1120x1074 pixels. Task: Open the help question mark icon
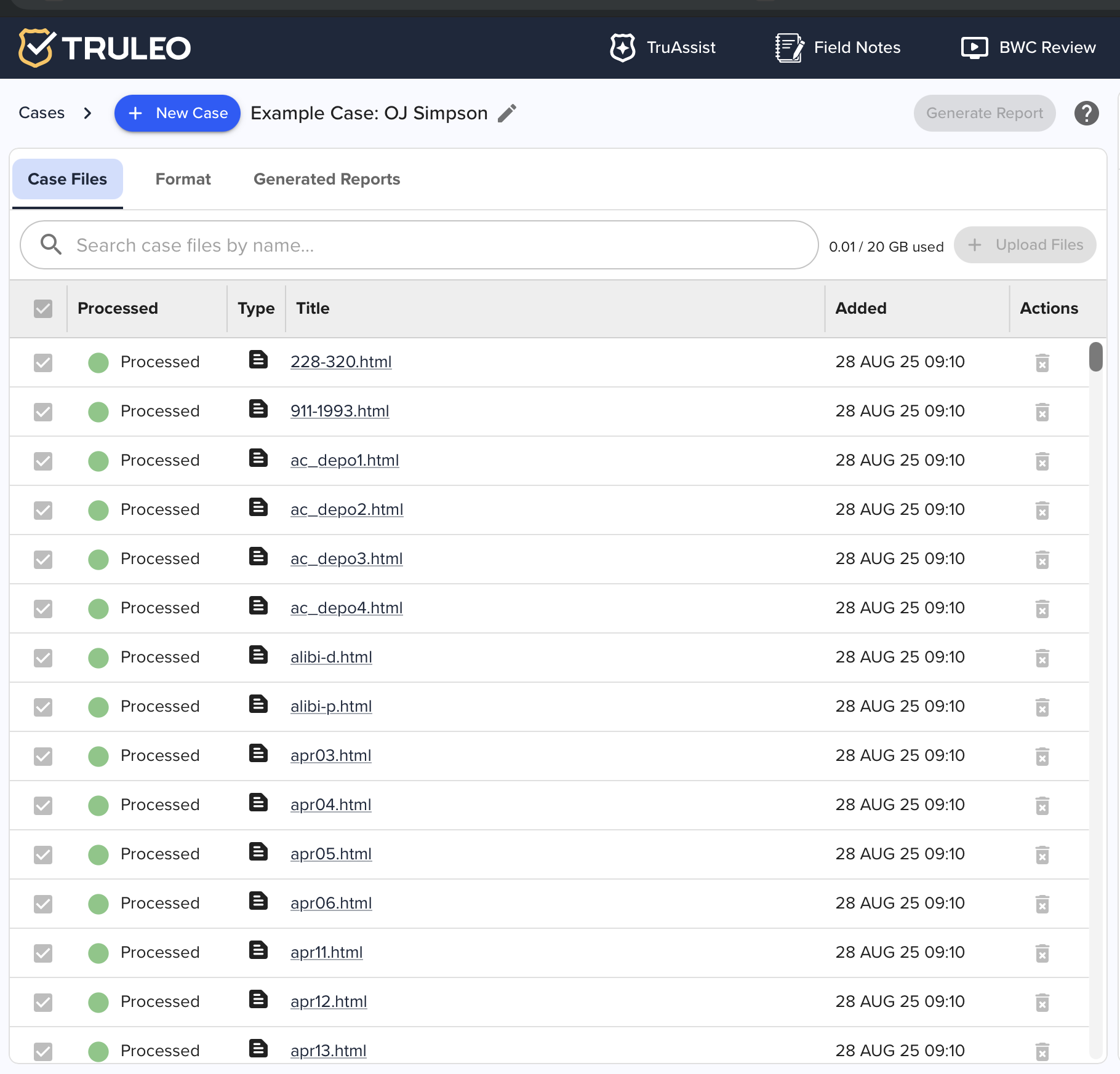pyautogui.click(x=1086, y=113)
